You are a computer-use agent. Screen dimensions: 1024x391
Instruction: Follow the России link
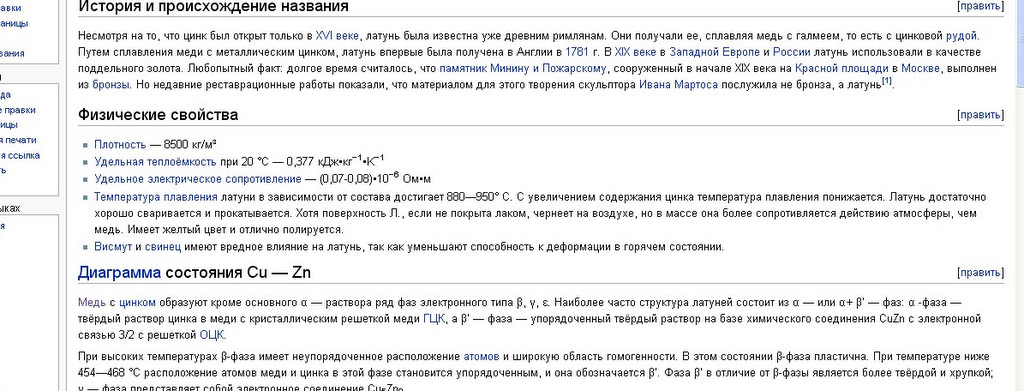(792, 52)
